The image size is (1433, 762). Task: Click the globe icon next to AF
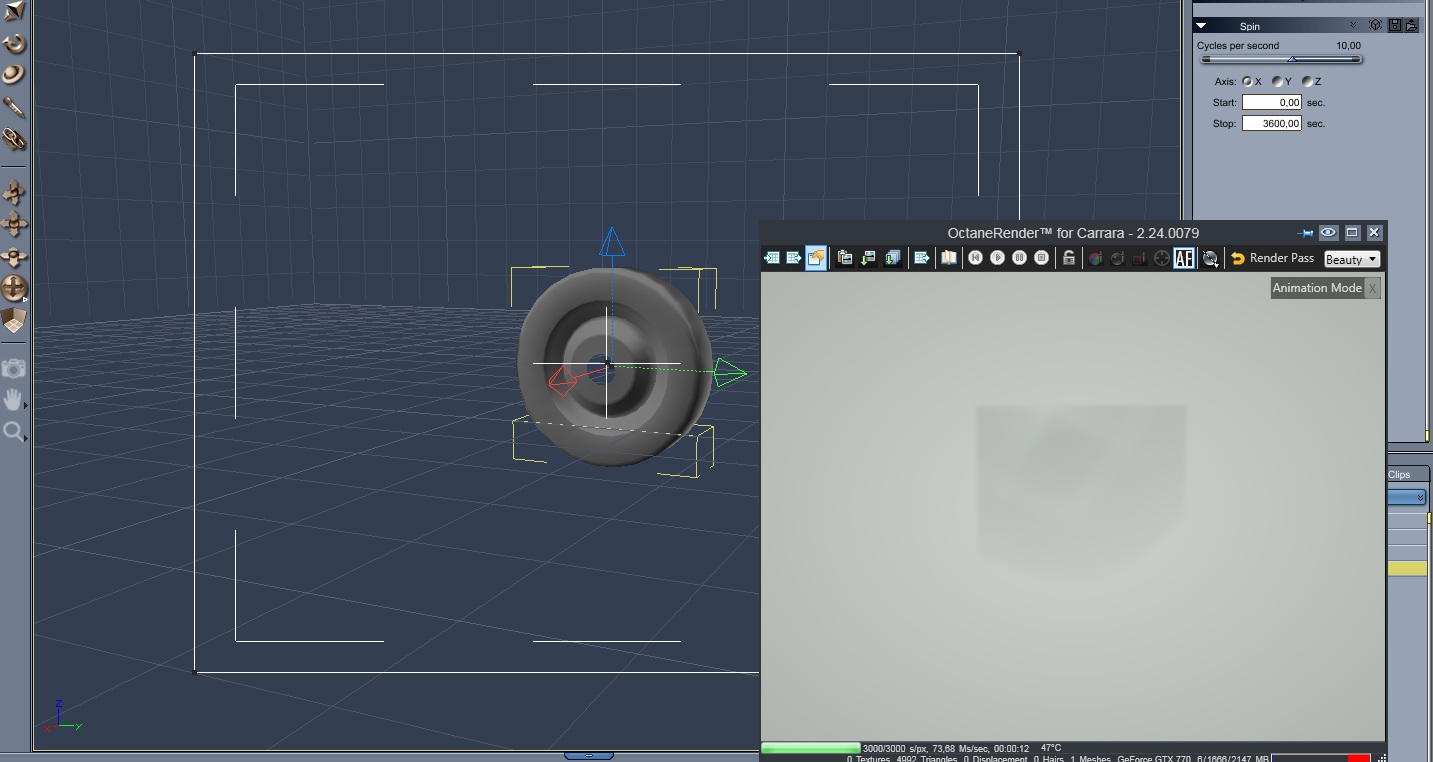coord(1210,259)
